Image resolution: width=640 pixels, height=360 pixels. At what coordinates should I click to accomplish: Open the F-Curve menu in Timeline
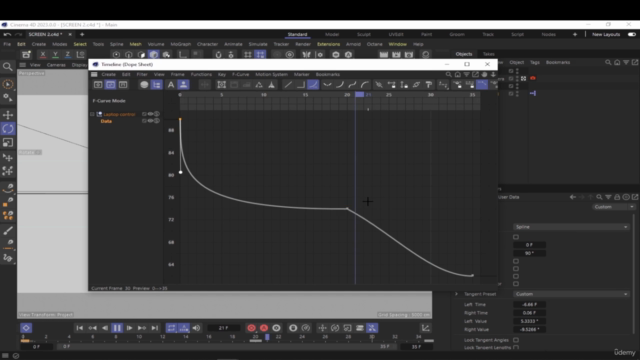240,74
